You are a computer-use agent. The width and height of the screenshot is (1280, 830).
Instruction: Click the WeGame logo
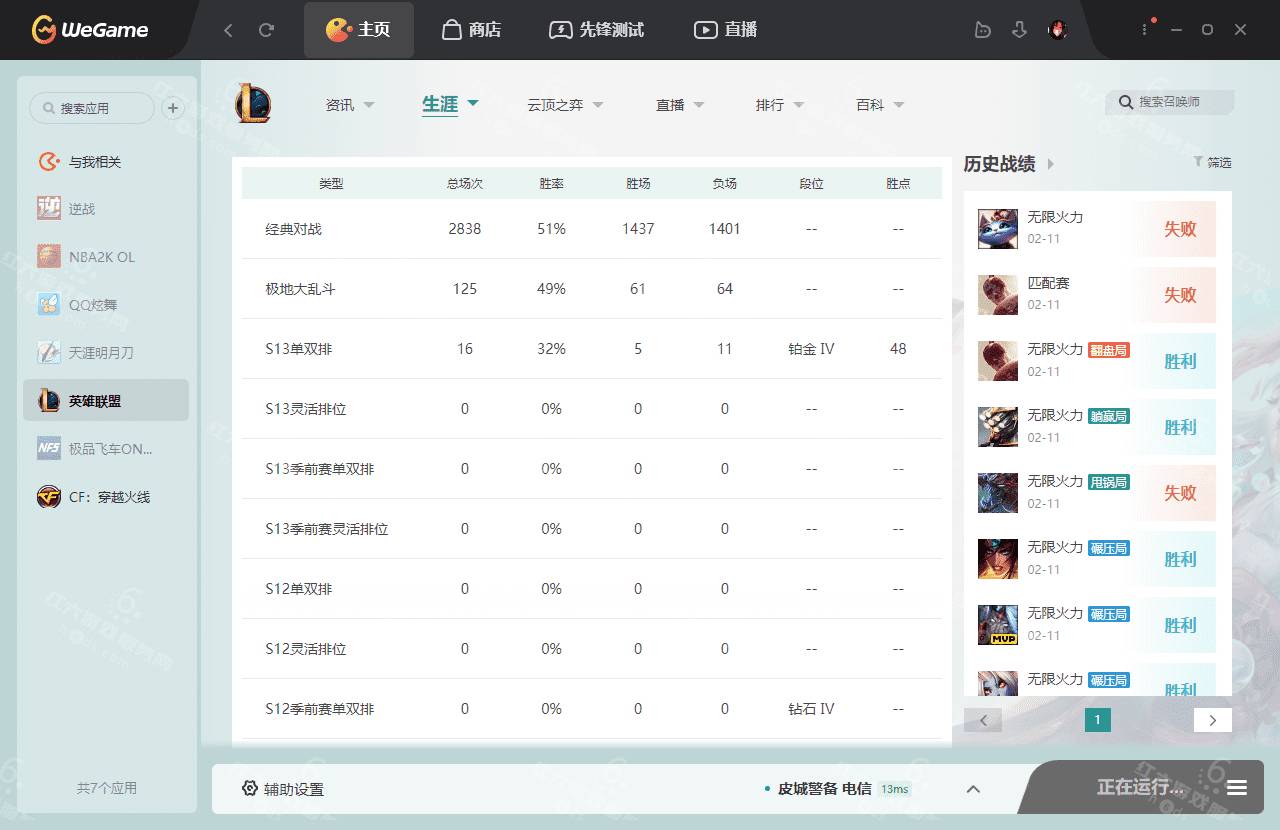pyautogui.click(x=90, y=30)
